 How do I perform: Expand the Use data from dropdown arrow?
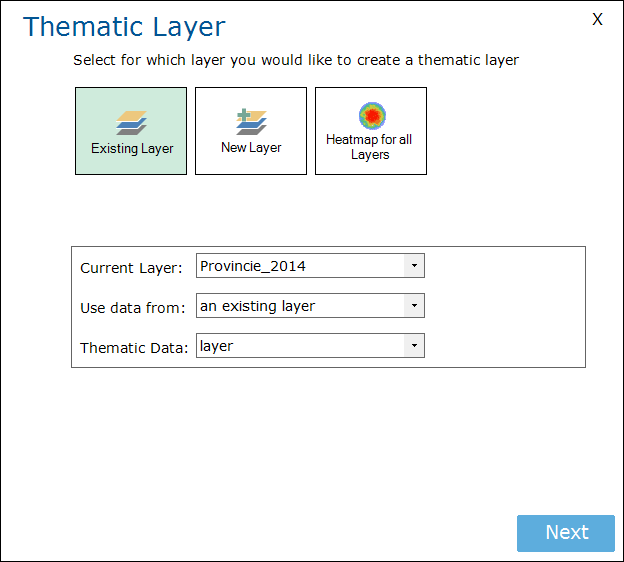pyautogui.click(x=414, y=306)
